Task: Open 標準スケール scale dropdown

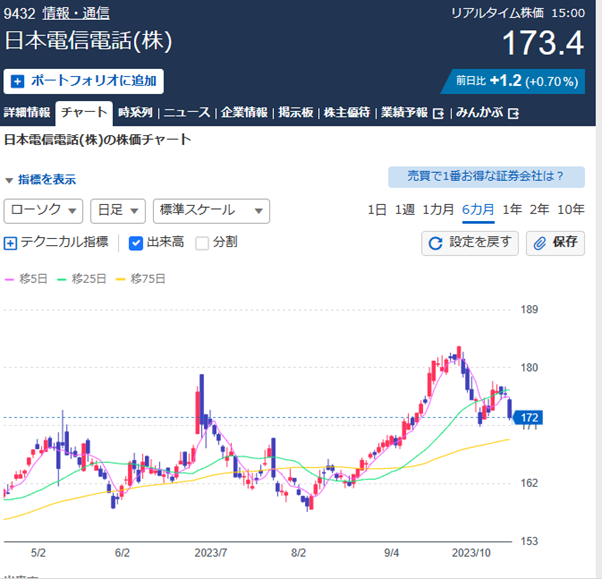Action: (212, 211)
